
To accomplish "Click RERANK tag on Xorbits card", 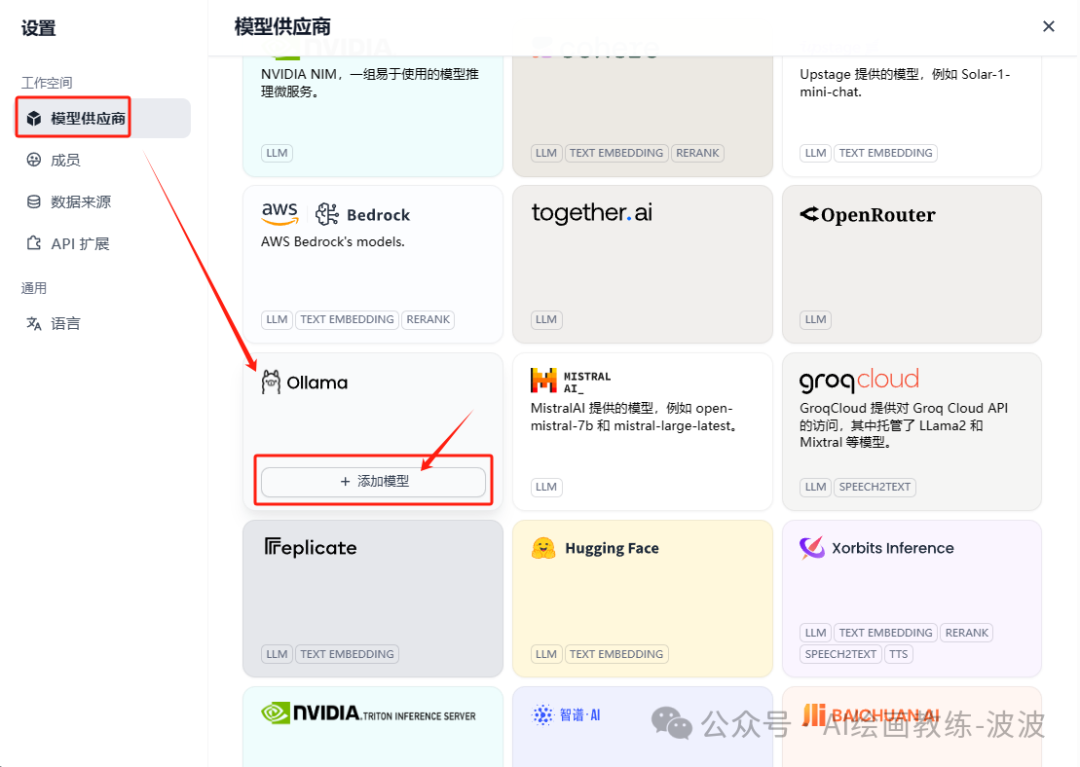I will tap(966, 633).
